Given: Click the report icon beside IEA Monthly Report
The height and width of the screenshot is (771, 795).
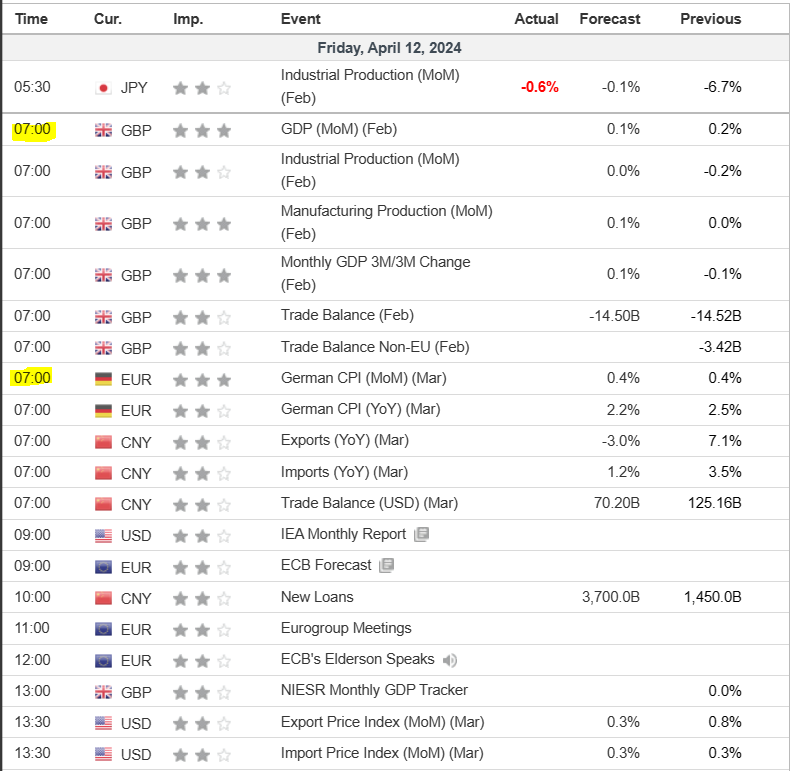Looking at the screenshot, I should (x=421, y=534).
